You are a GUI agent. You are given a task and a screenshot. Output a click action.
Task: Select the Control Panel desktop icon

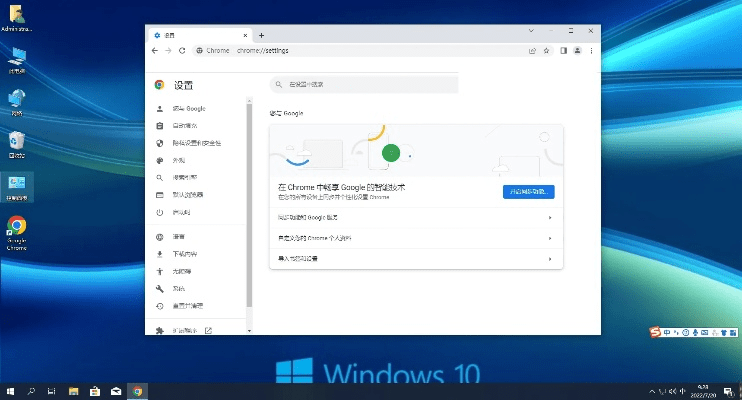(17, 187)
